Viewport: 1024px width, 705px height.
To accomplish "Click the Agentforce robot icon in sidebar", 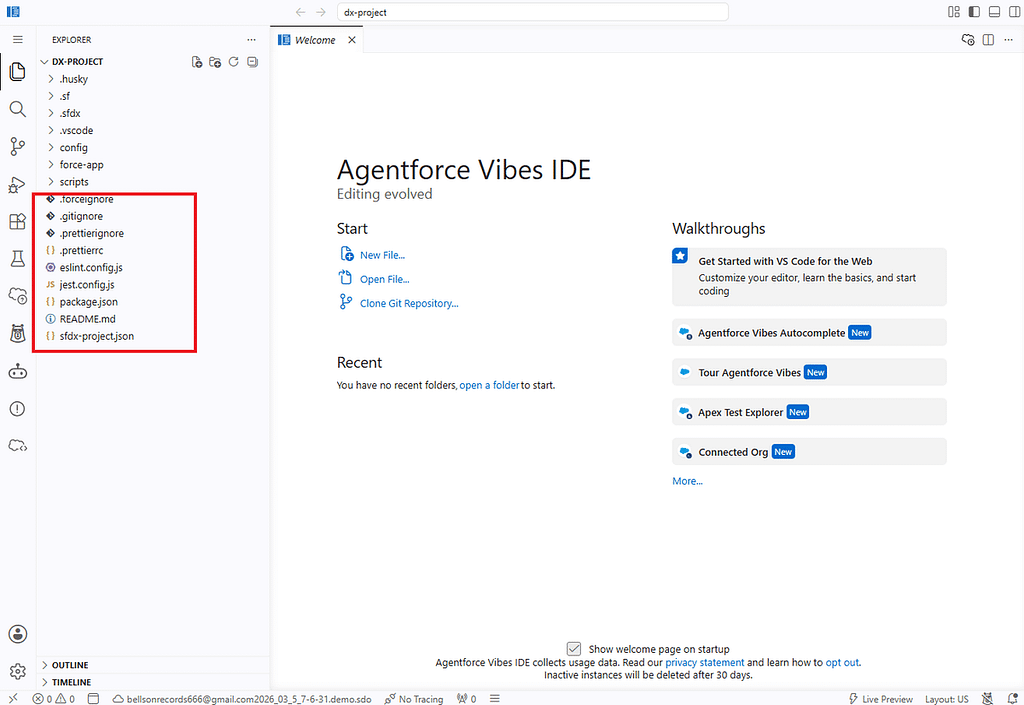I will (18, 371).
